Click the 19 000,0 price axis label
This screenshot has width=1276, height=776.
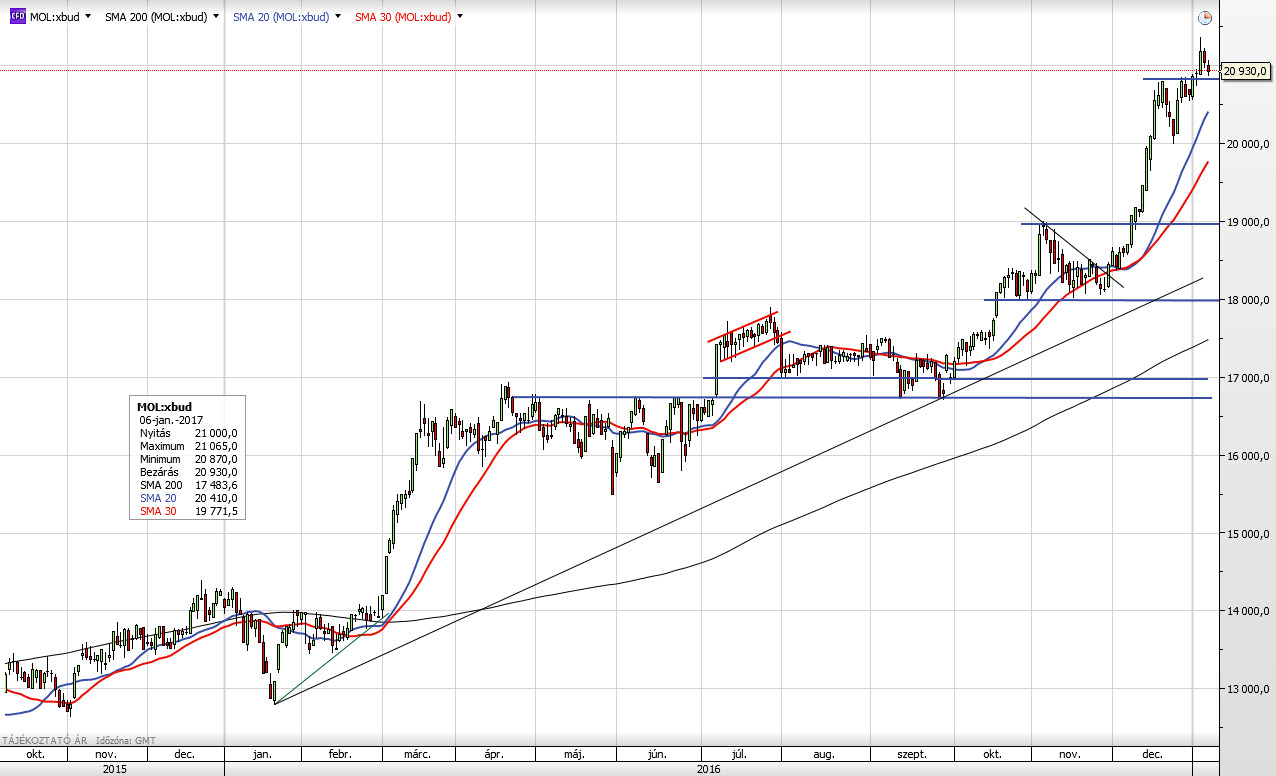click(1246, 222)
